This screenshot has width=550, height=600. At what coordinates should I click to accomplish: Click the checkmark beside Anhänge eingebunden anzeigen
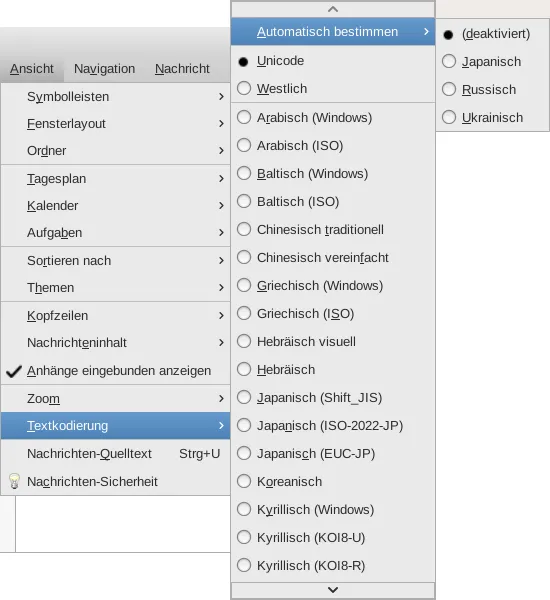pyautogui.click(x=14, y=371)
